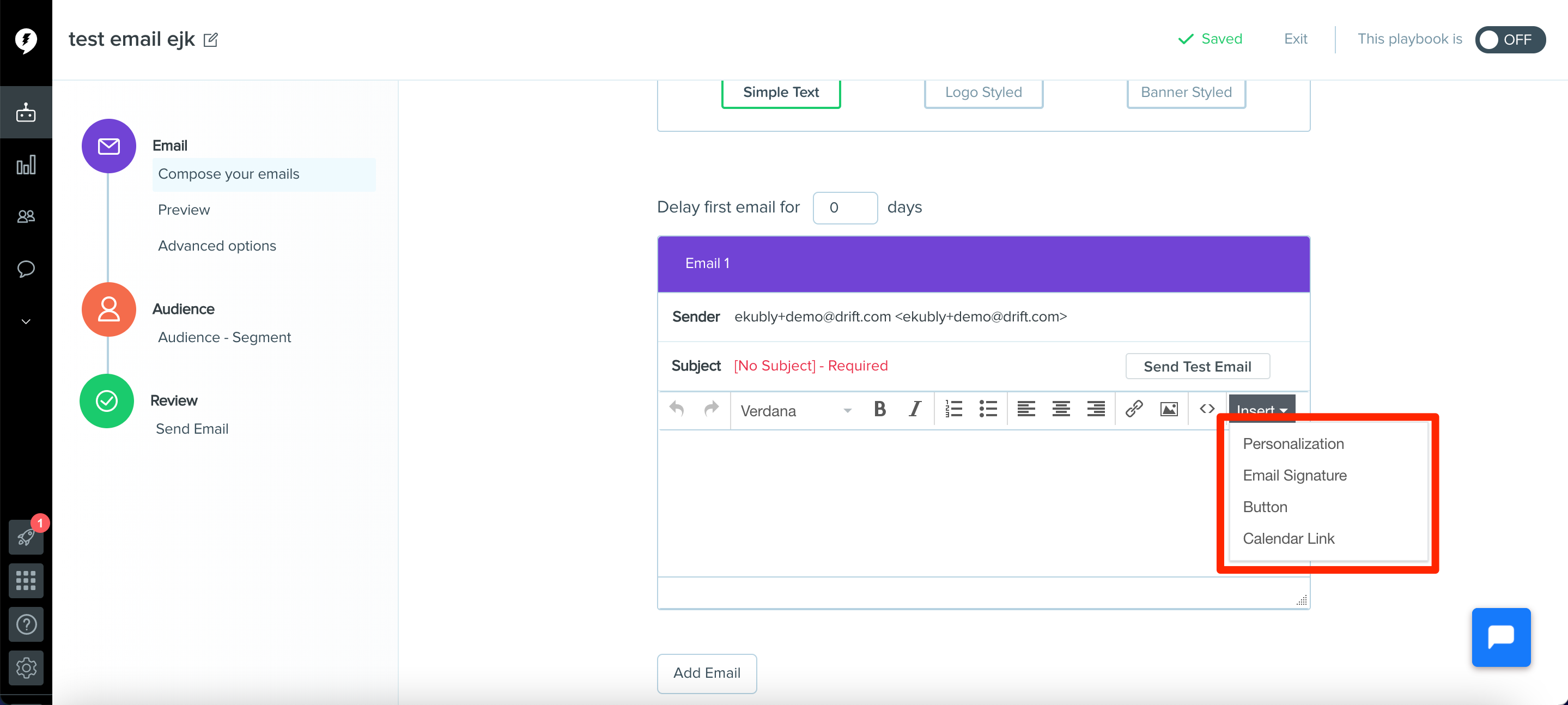Viewport: 1568px width, 705px height.
Task: Select the Logo Styled template
Action: 983,93
